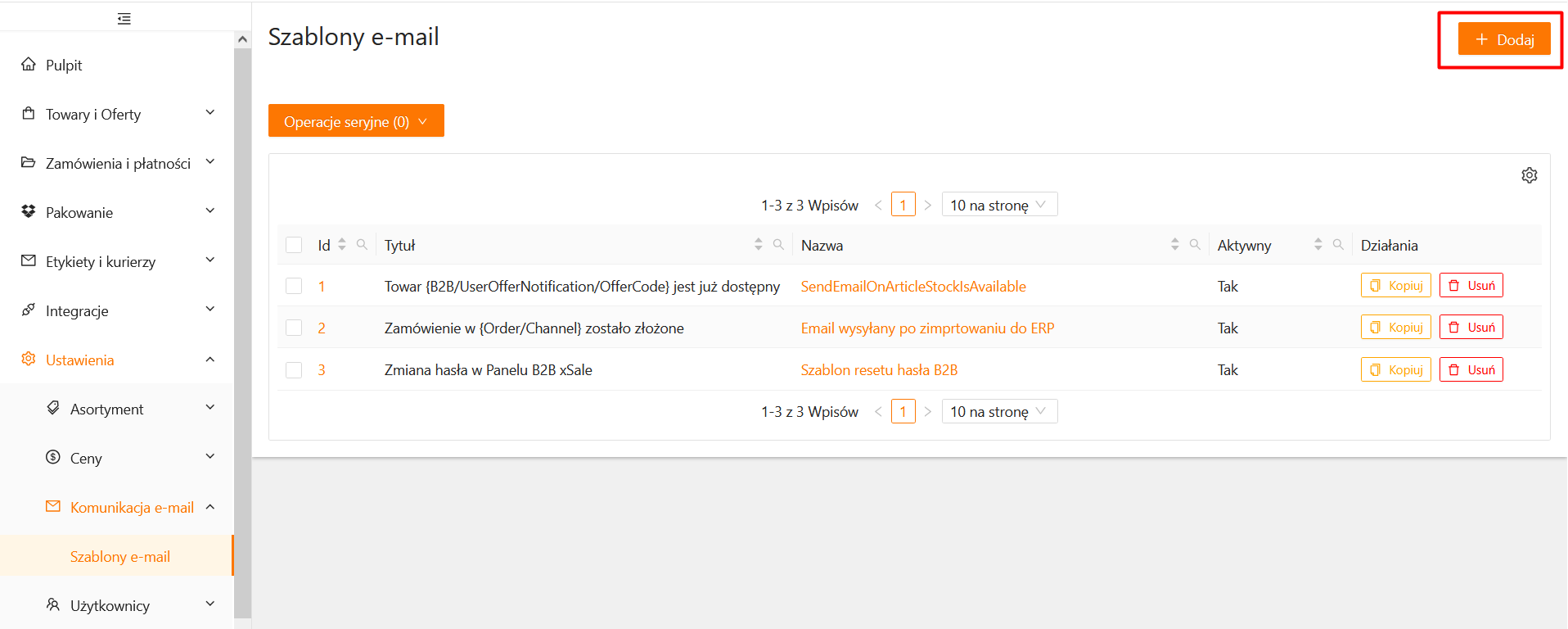Delete template 2 with the Usuń button
This screenshot has height=629, width=1568.
[x=1471, y=328]
